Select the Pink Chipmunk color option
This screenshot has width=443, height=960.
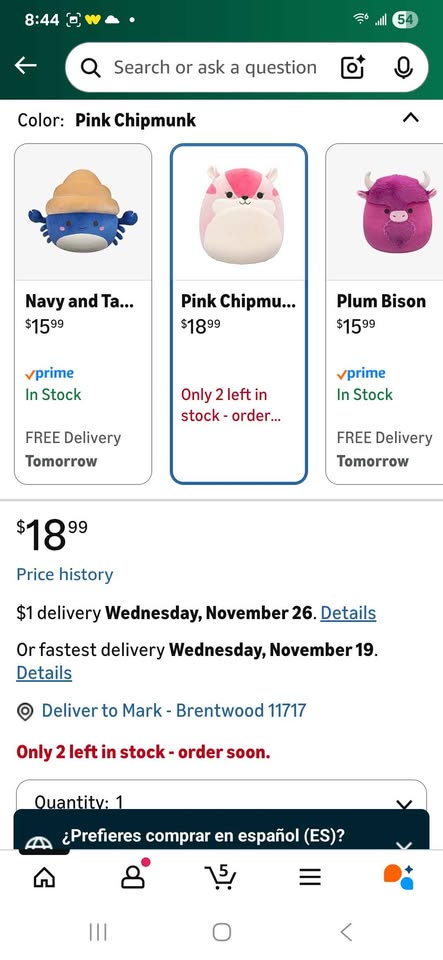(239, 314)
